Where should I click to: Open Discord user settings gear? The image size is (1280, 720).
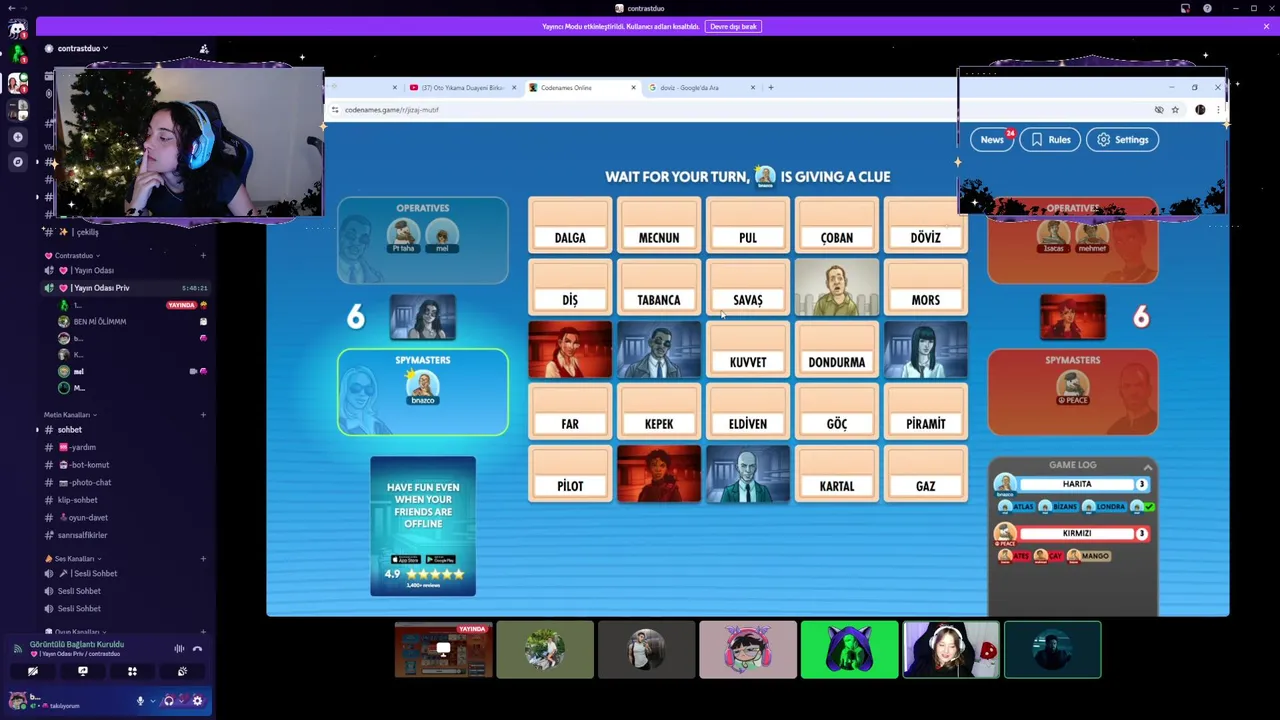197,701
